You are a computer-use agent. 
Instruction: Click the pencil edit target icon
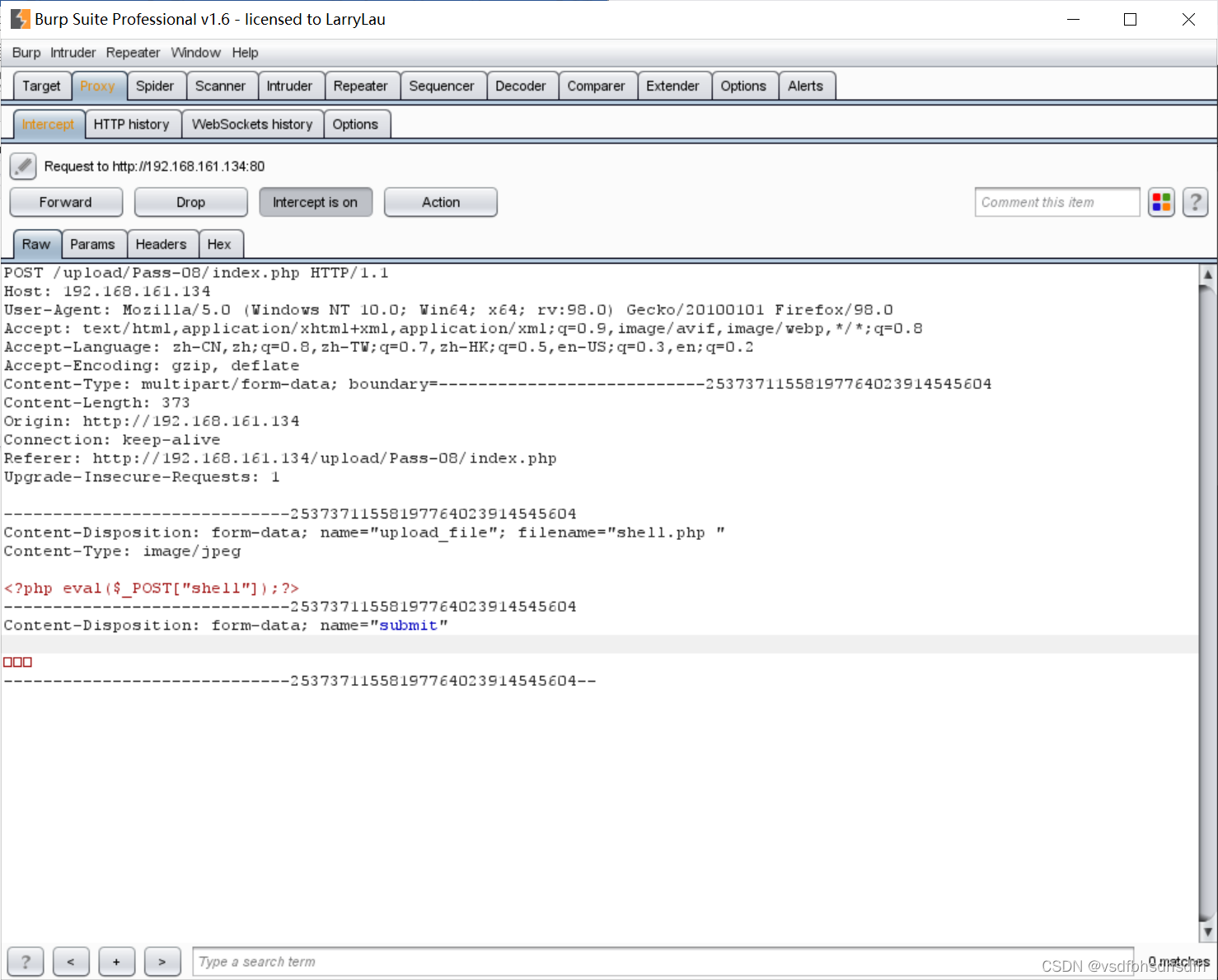(23, 166)
